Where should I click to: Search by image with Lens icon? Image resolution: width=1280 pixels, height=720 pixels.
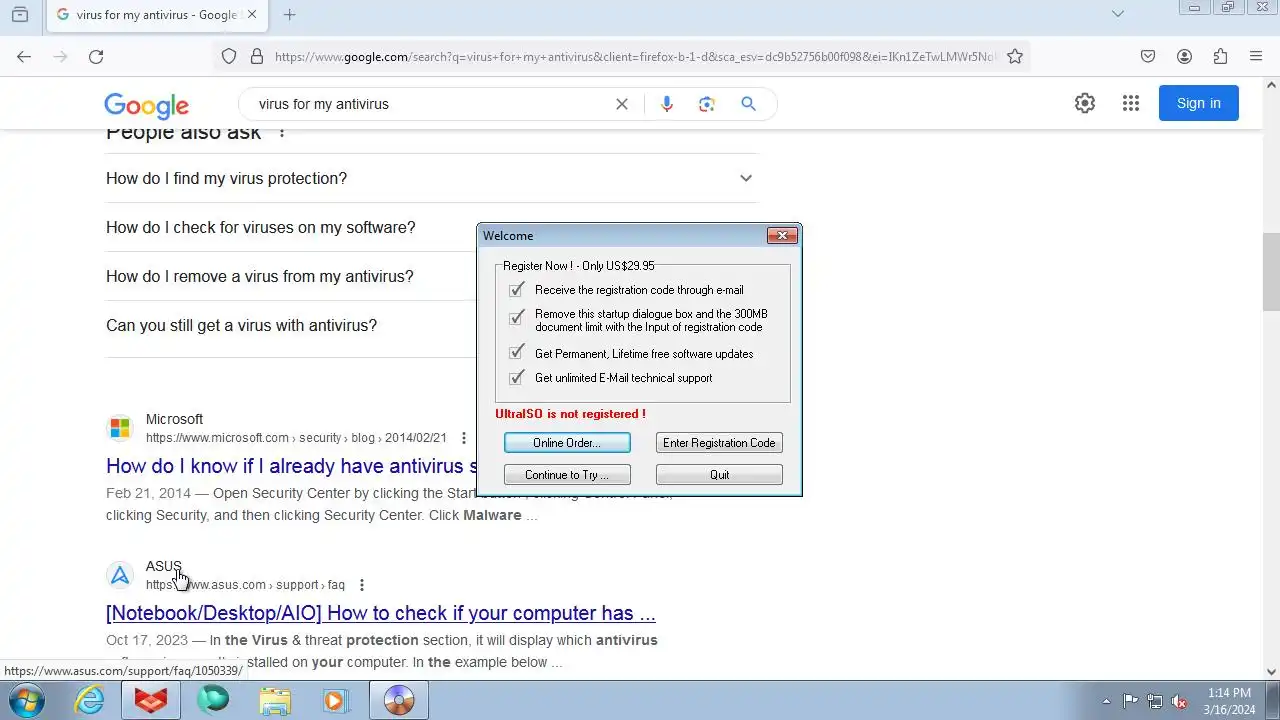click(x=707, y=104)
